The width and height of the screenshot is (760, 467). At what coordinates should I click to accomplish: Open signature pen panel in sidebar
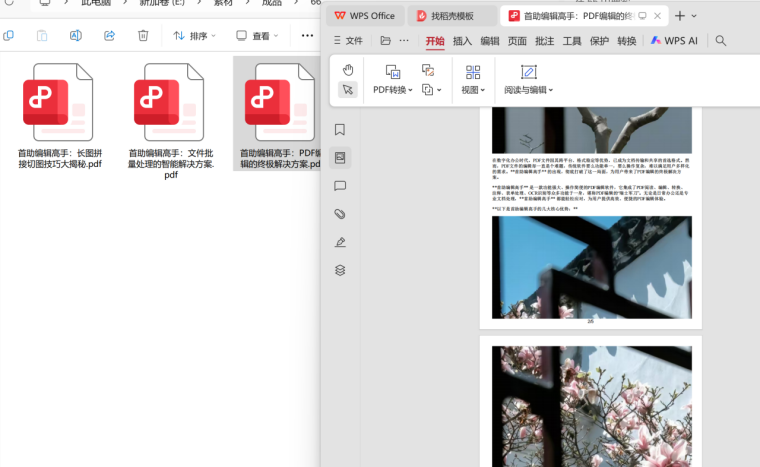340,242
